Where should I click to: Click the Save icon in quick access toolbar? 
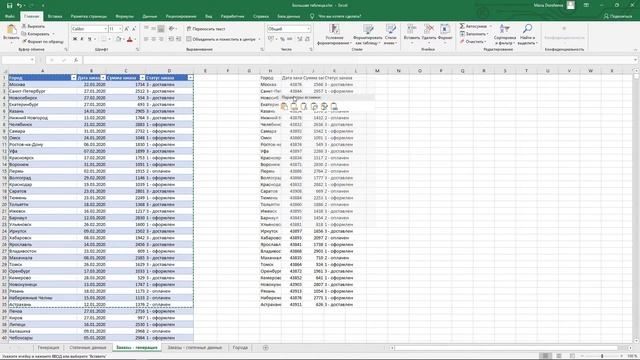point(9,5)
